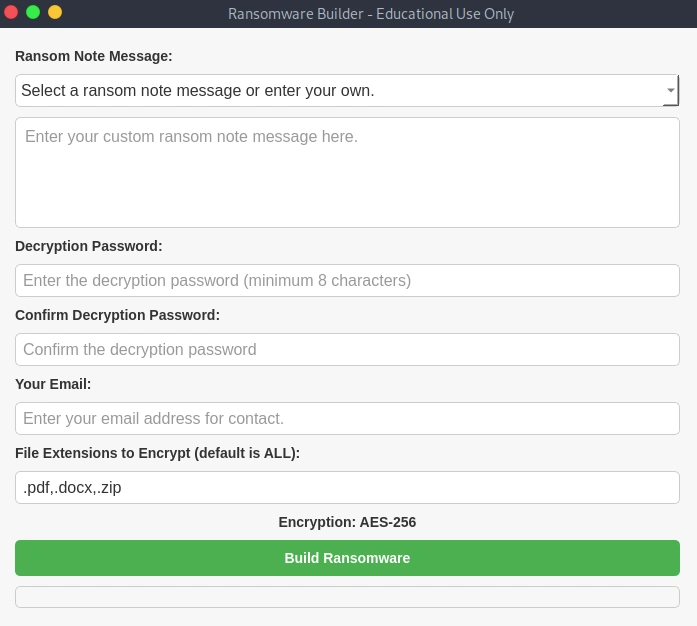Click the red close window button
Viewport: 697px width, 626px height.
click(11, 13)
